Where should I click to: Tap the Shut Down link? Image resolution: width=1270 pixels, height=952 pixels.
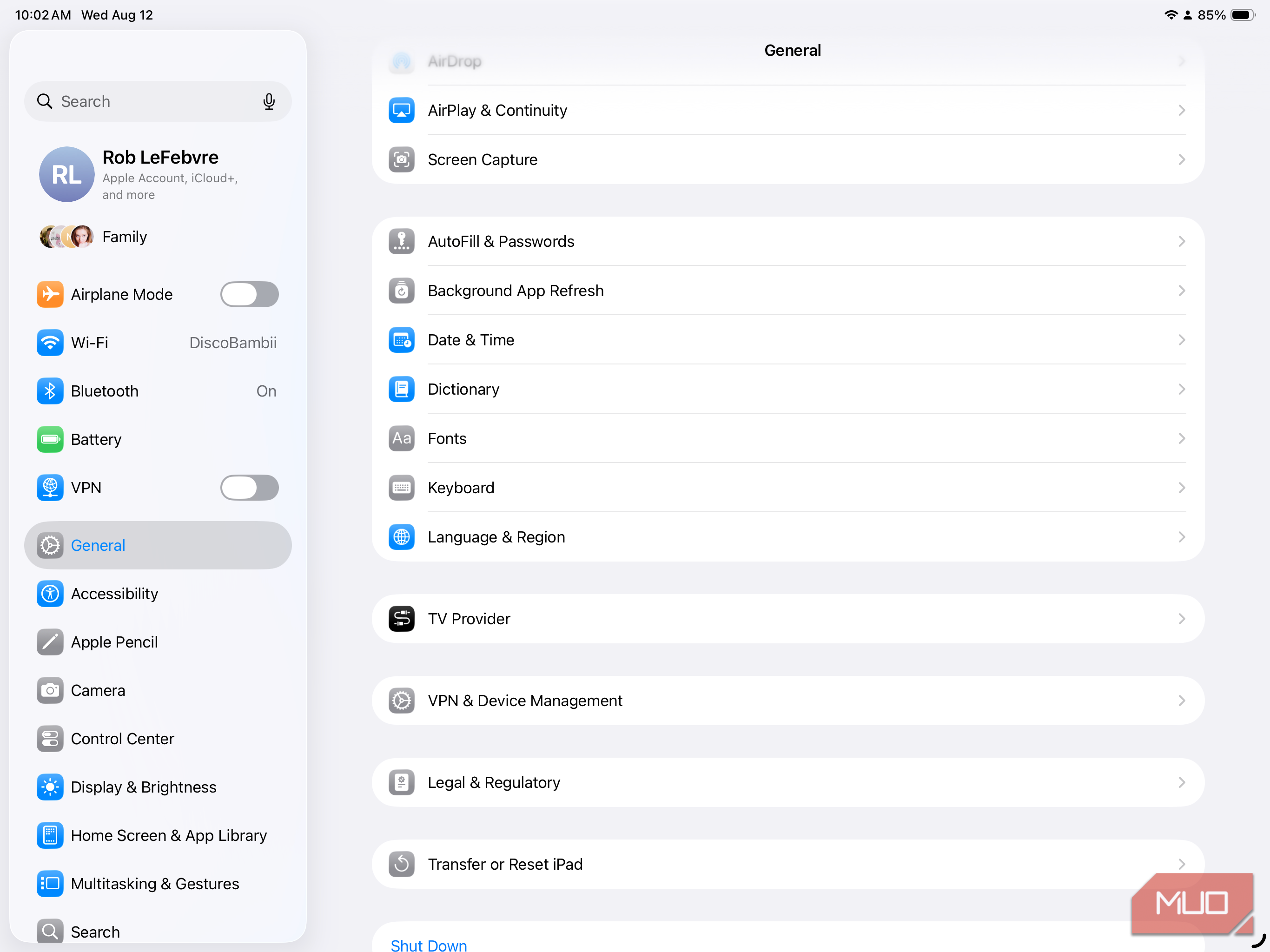coord(429,945)
